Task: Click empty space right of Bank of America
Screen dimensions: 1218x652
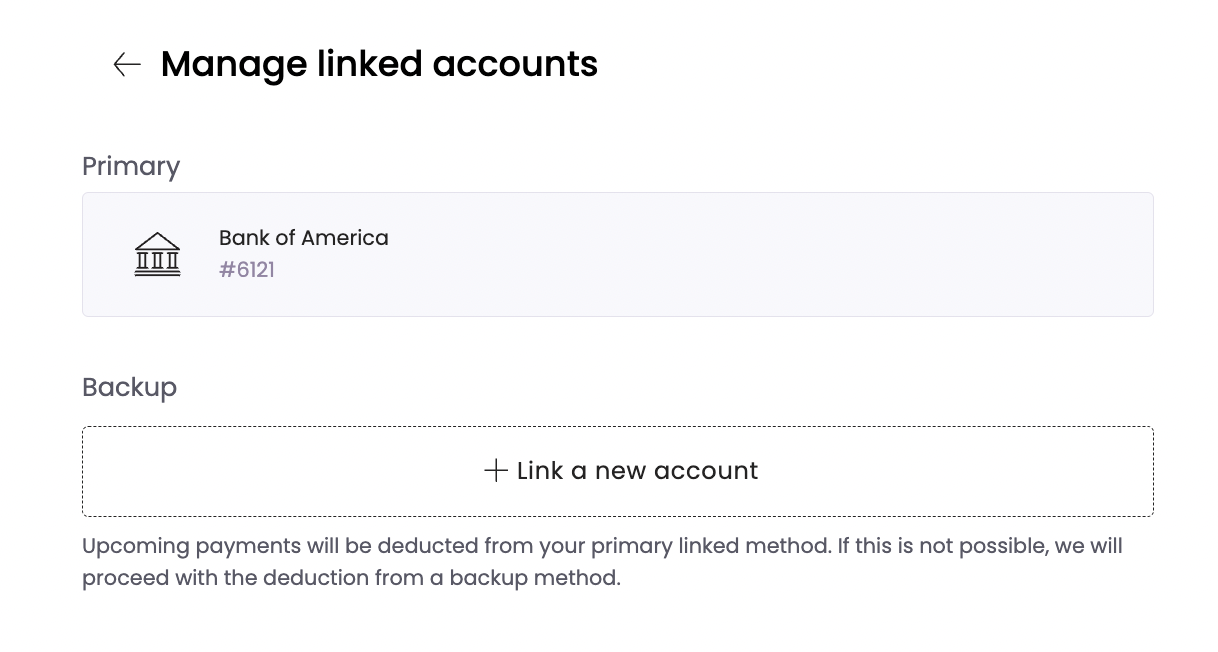Action: (x=770, y=255)
